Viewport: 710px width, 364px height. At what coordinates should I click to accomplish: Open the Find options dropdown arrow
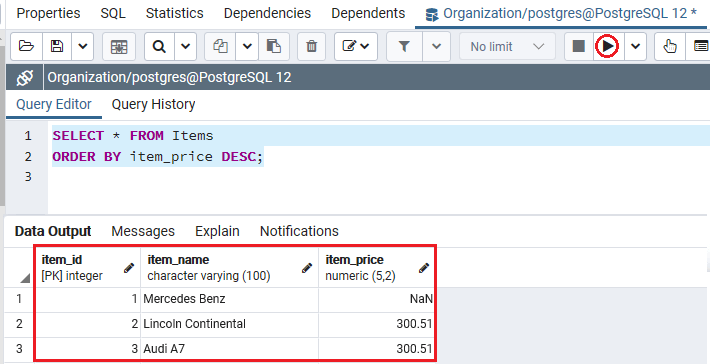point(186,46)
